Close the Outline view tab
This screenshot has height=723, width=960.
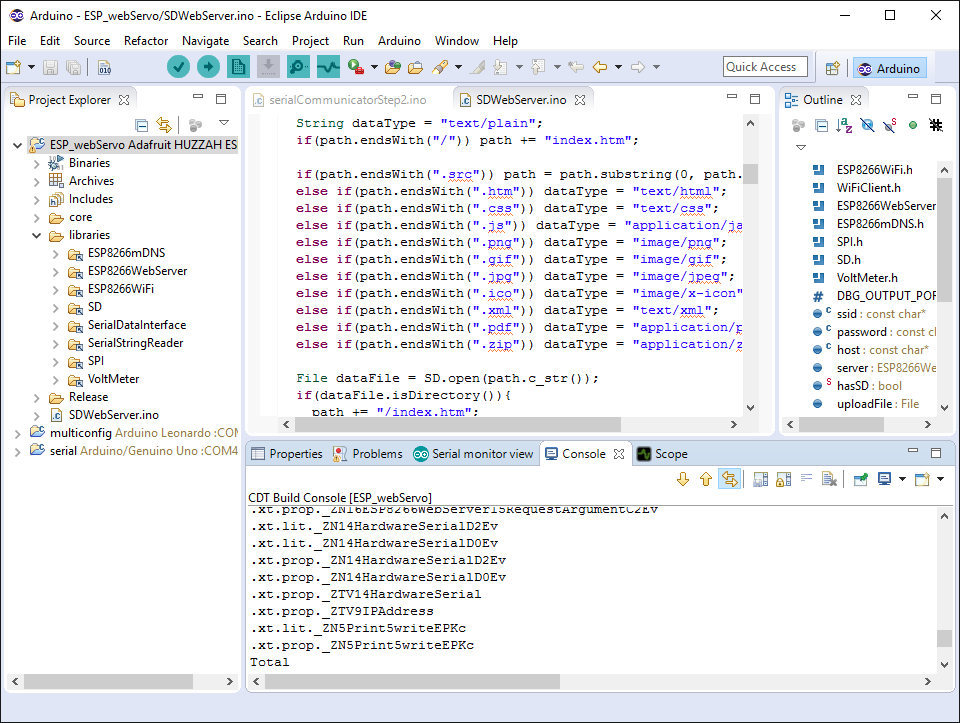(856, 100)
